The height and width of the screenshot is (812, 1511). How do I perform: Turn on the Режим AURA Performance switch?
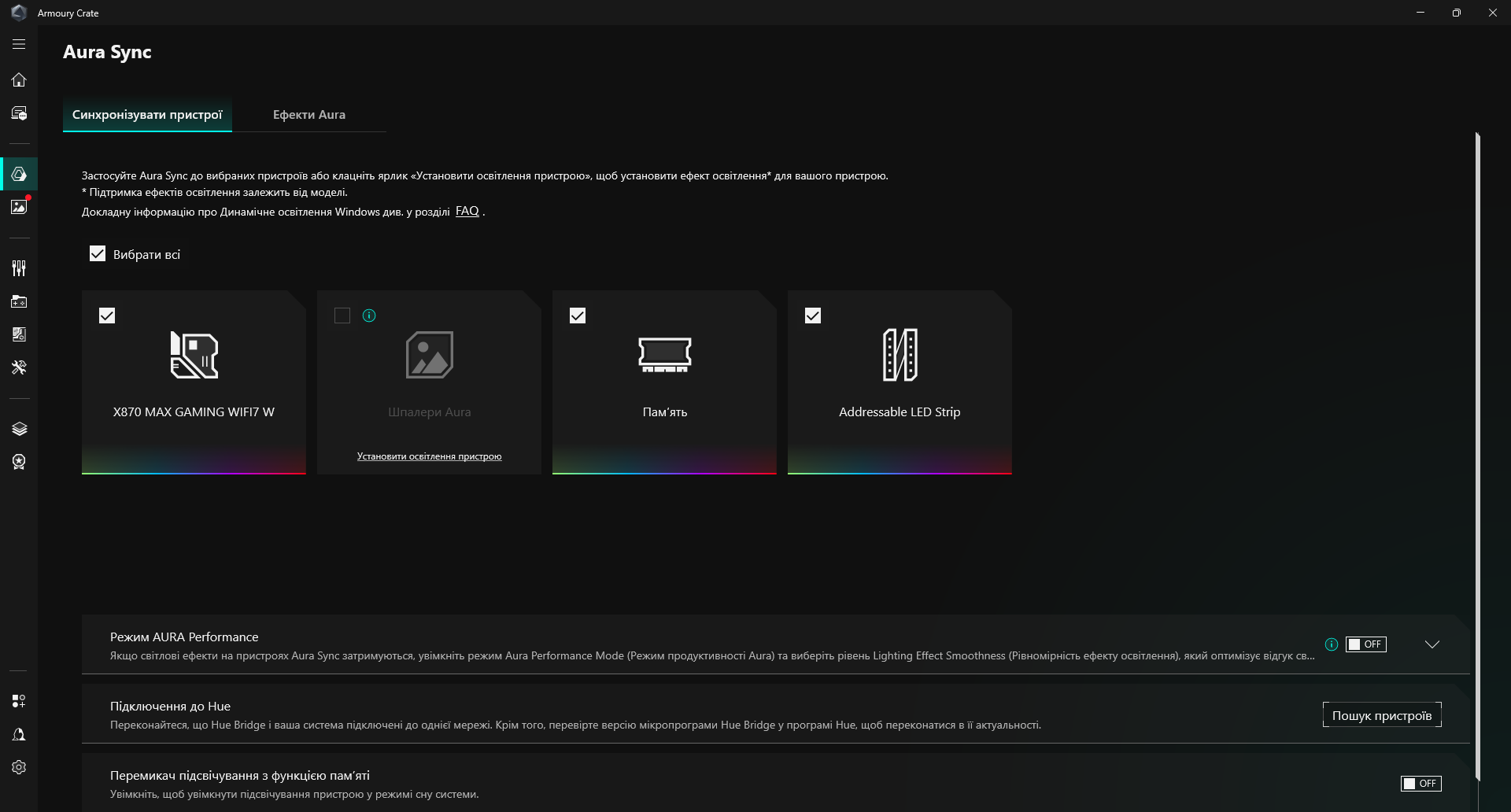[x=1366, y=644]
